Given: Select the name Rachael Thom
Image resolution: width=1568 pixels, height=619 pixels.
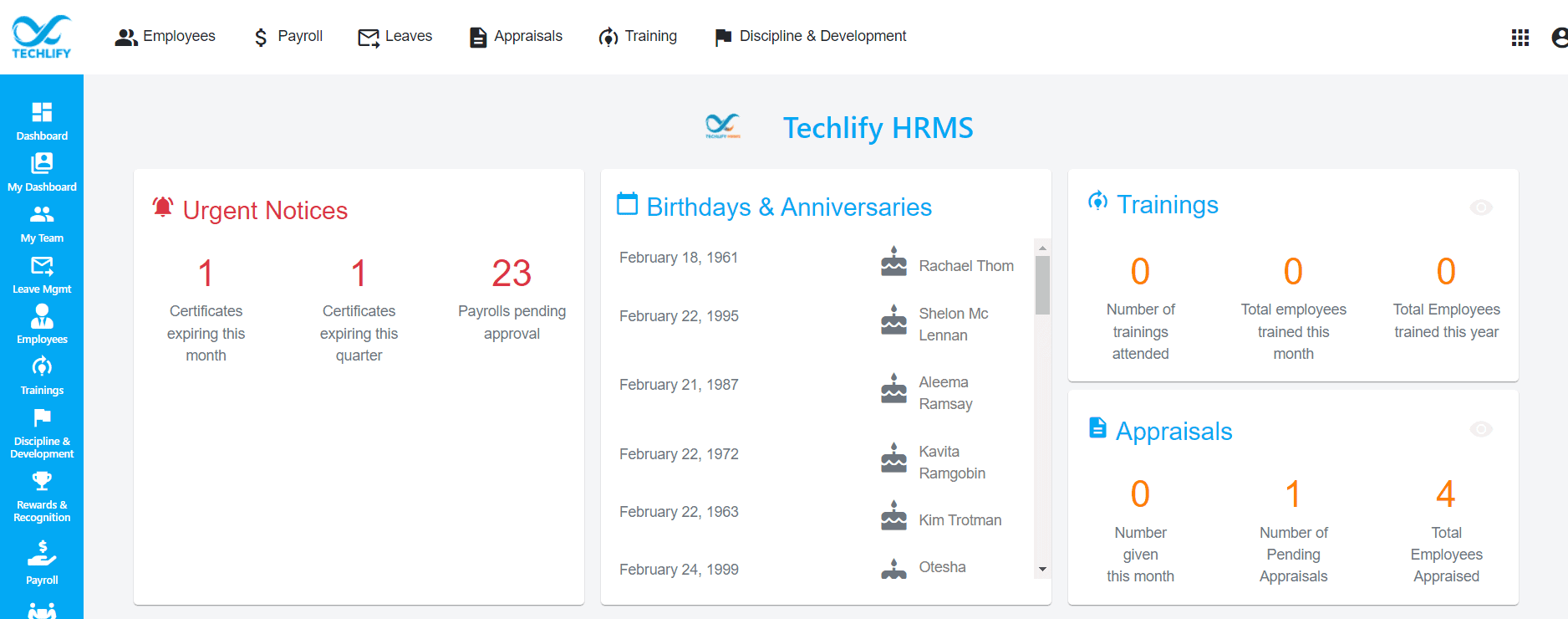Looking at the screenshot, I should click(x=966, y=266).
